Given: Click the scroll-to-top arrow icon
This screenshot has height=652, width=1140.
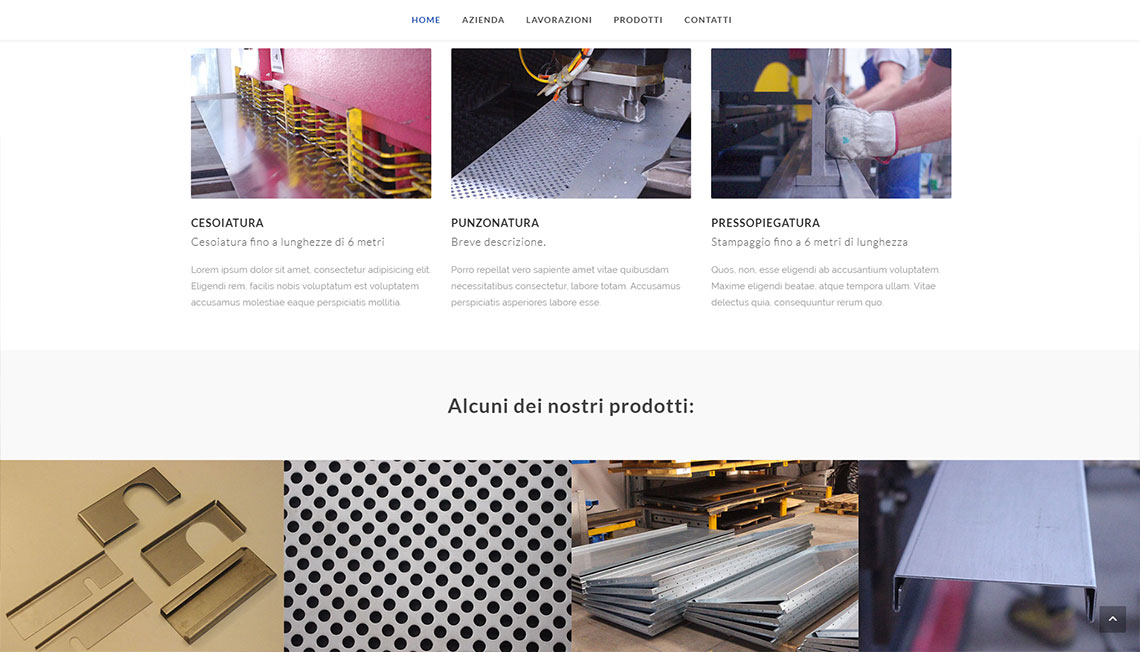Looking at the screenshot, I should click(1112, 619).
